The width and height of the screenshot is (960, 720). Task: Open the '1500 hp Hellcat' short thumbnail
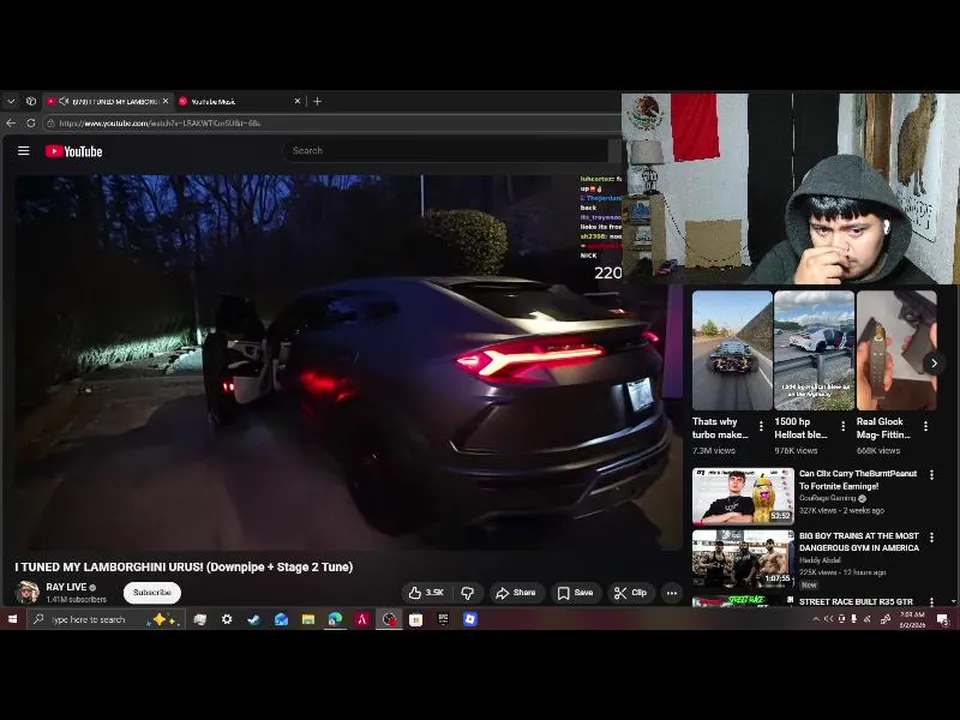point(814,350)
